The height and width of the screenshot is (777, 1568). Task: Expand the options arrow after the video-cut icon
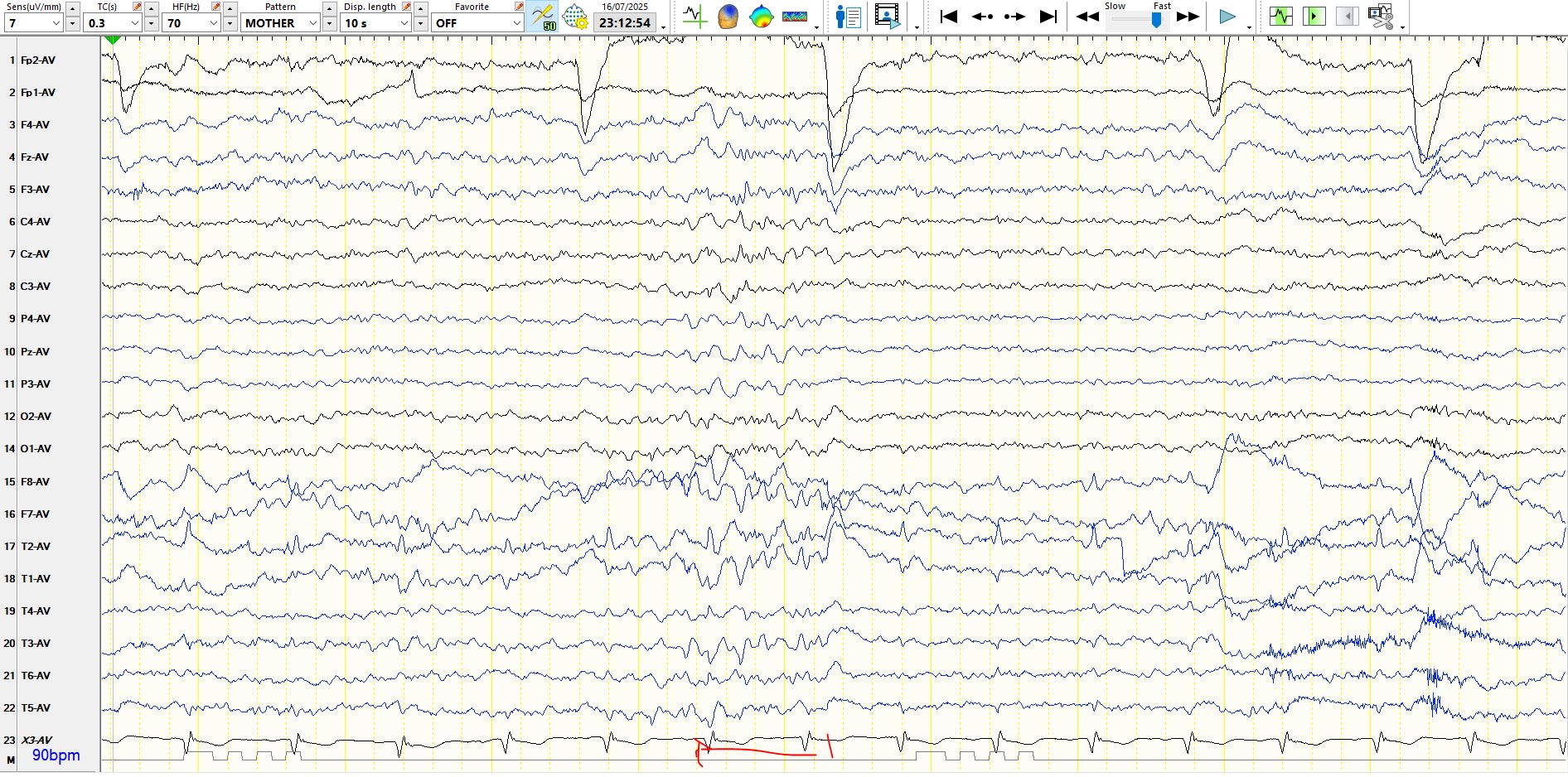pyautogui.click(x=1402, y=27)
